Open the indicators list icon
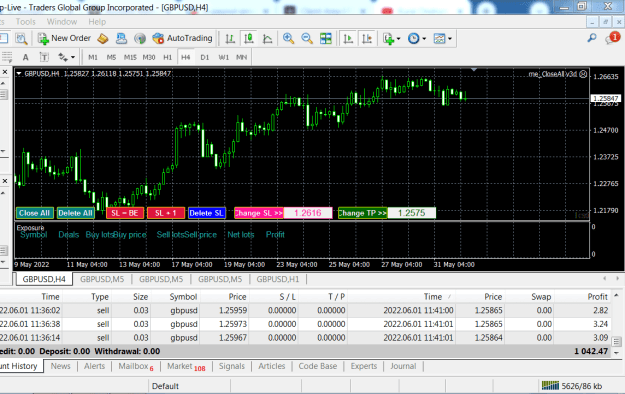 click(388, 38)
